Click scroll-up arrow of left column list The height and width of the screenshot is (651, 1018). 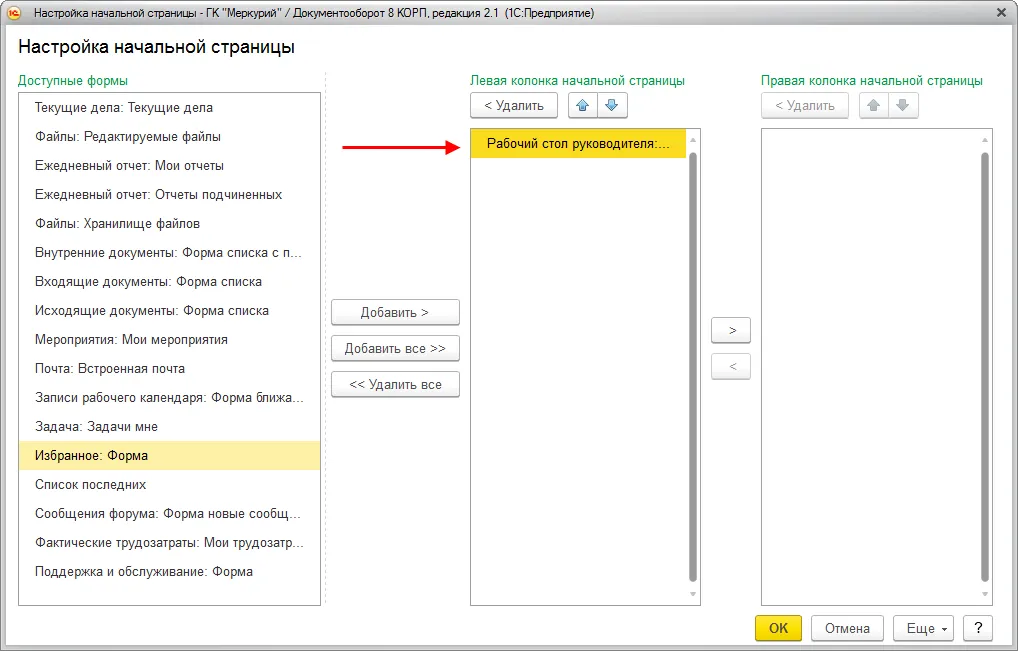coord(693,140)
